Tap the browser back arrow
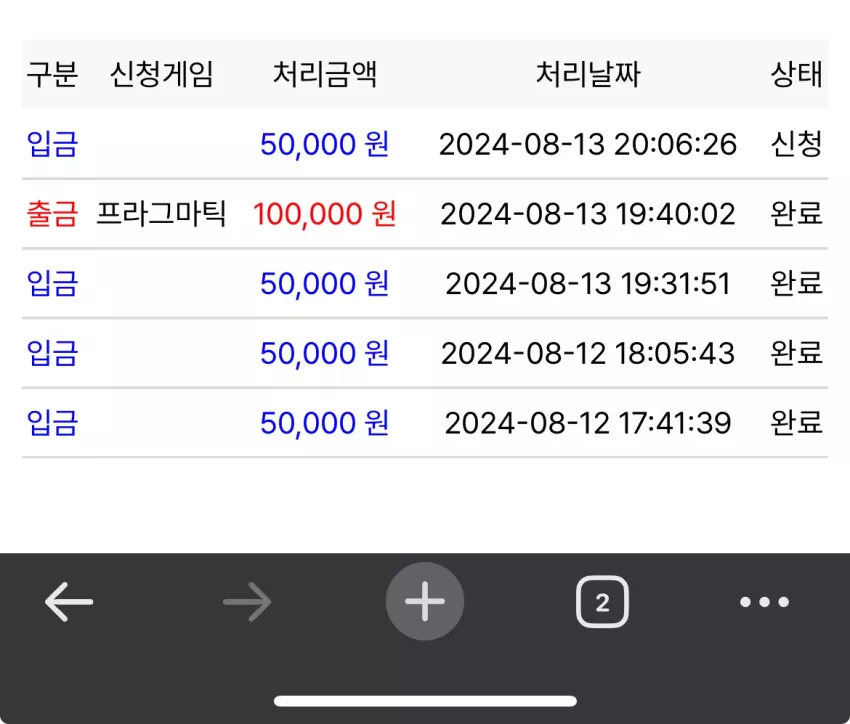 click(69, 602)
